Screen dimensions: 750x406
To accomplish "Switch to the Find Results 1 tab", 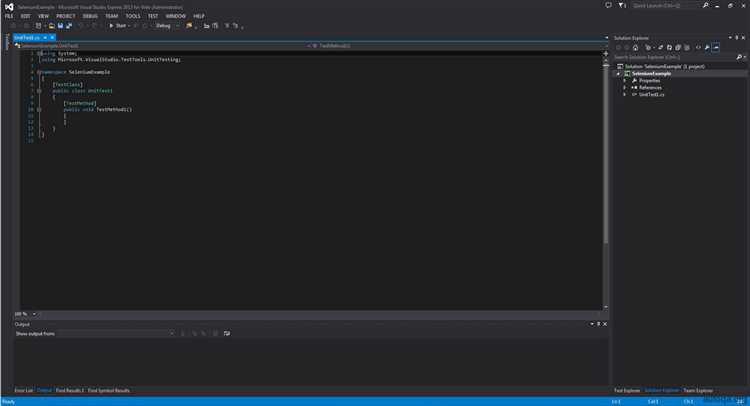I will [x=70, y=390].
